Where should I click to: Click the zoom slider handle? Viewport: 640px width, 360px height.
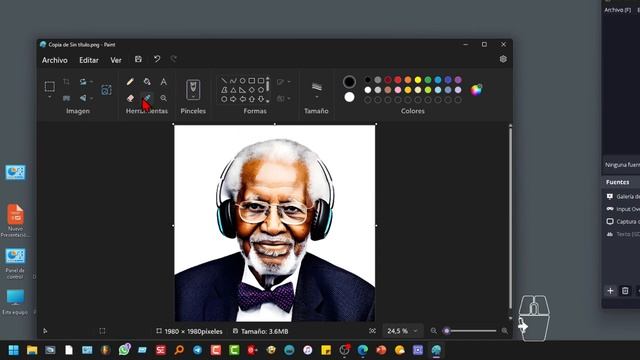[x=447, y=331]
